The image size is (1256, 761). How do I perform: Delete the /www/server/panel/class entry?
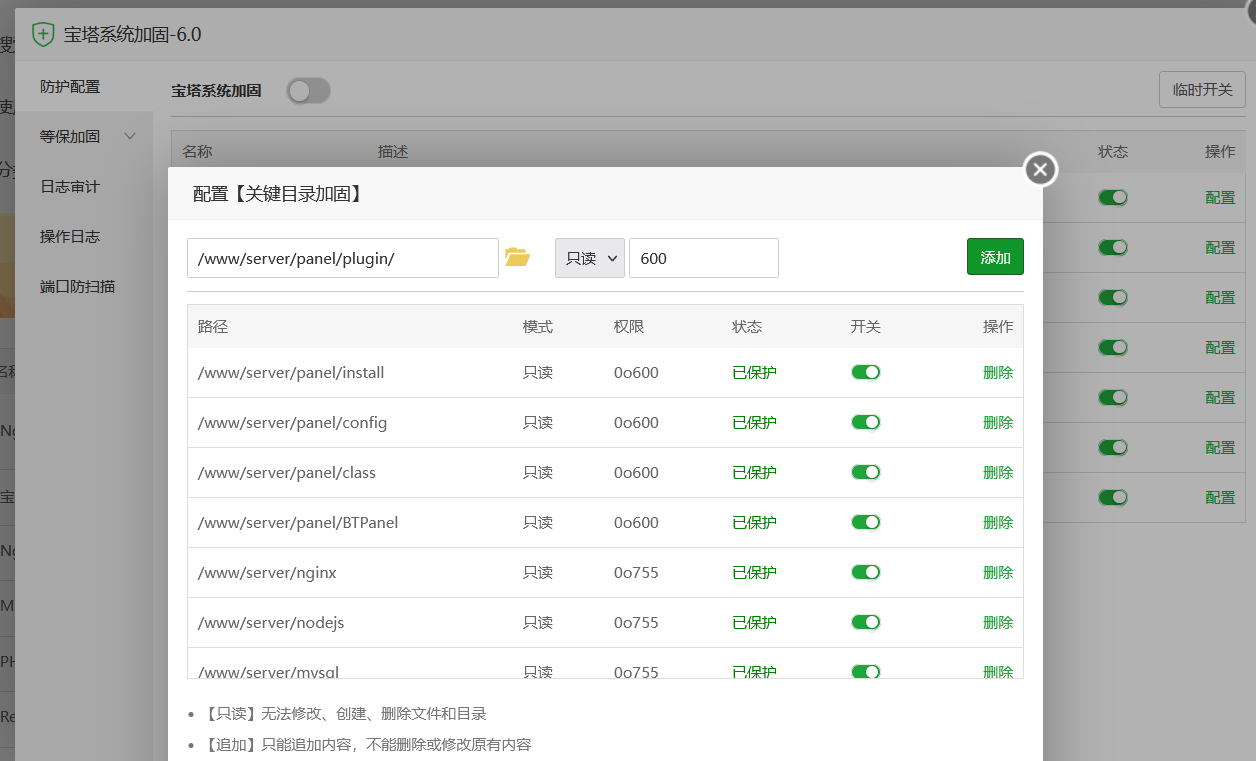998,472
